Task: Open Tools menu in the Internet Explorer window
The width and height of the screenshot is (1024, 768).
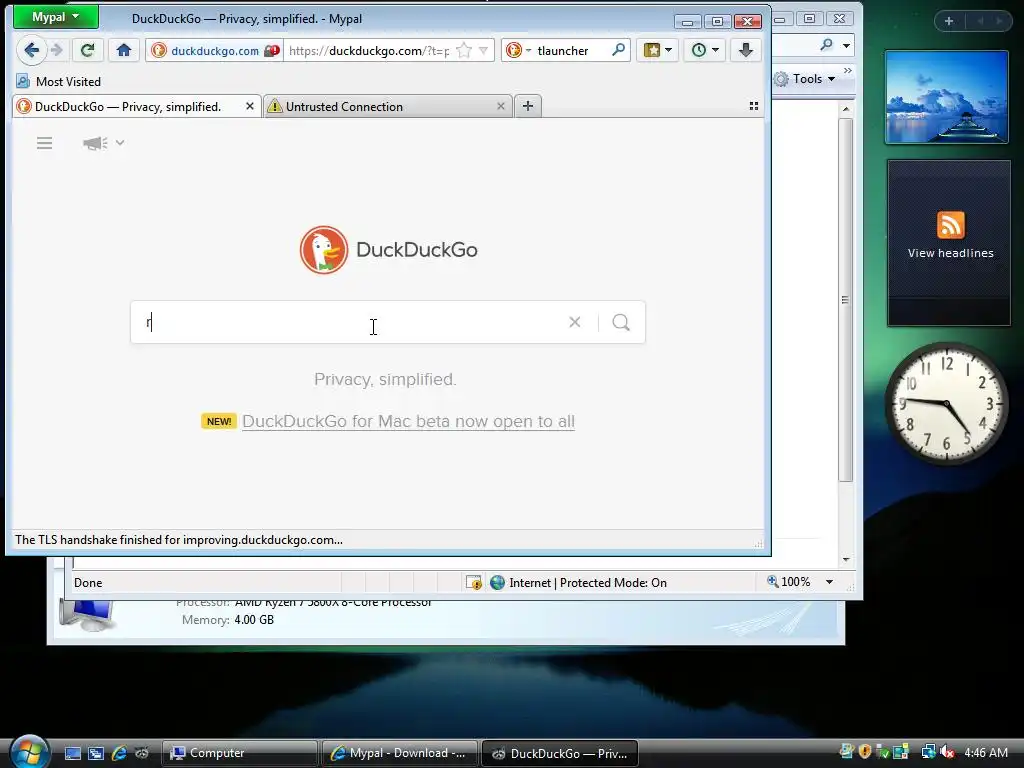Action: [805, 79]
